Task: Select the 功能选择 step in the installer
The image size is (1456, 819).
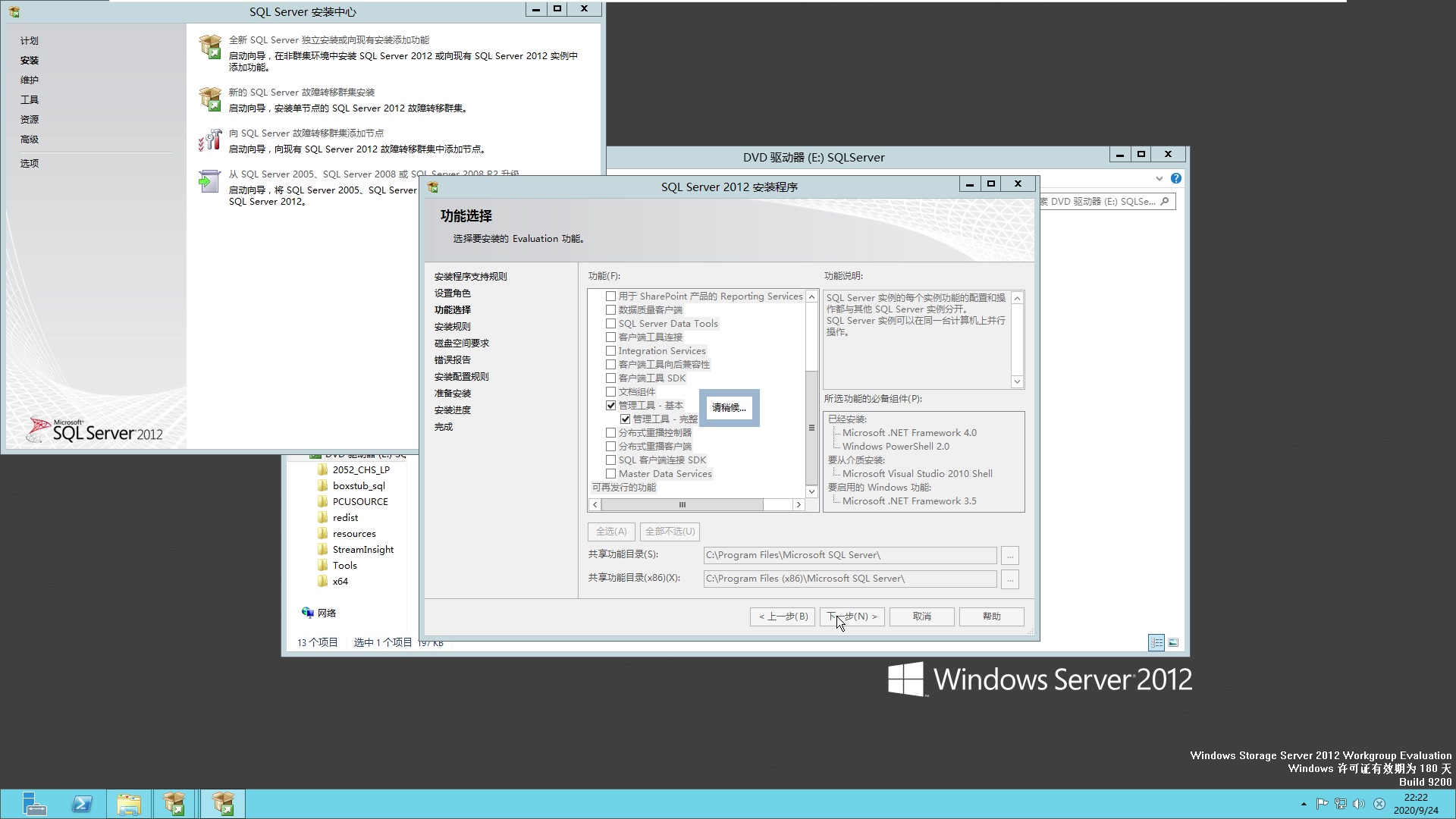Action: pos(453,309)
